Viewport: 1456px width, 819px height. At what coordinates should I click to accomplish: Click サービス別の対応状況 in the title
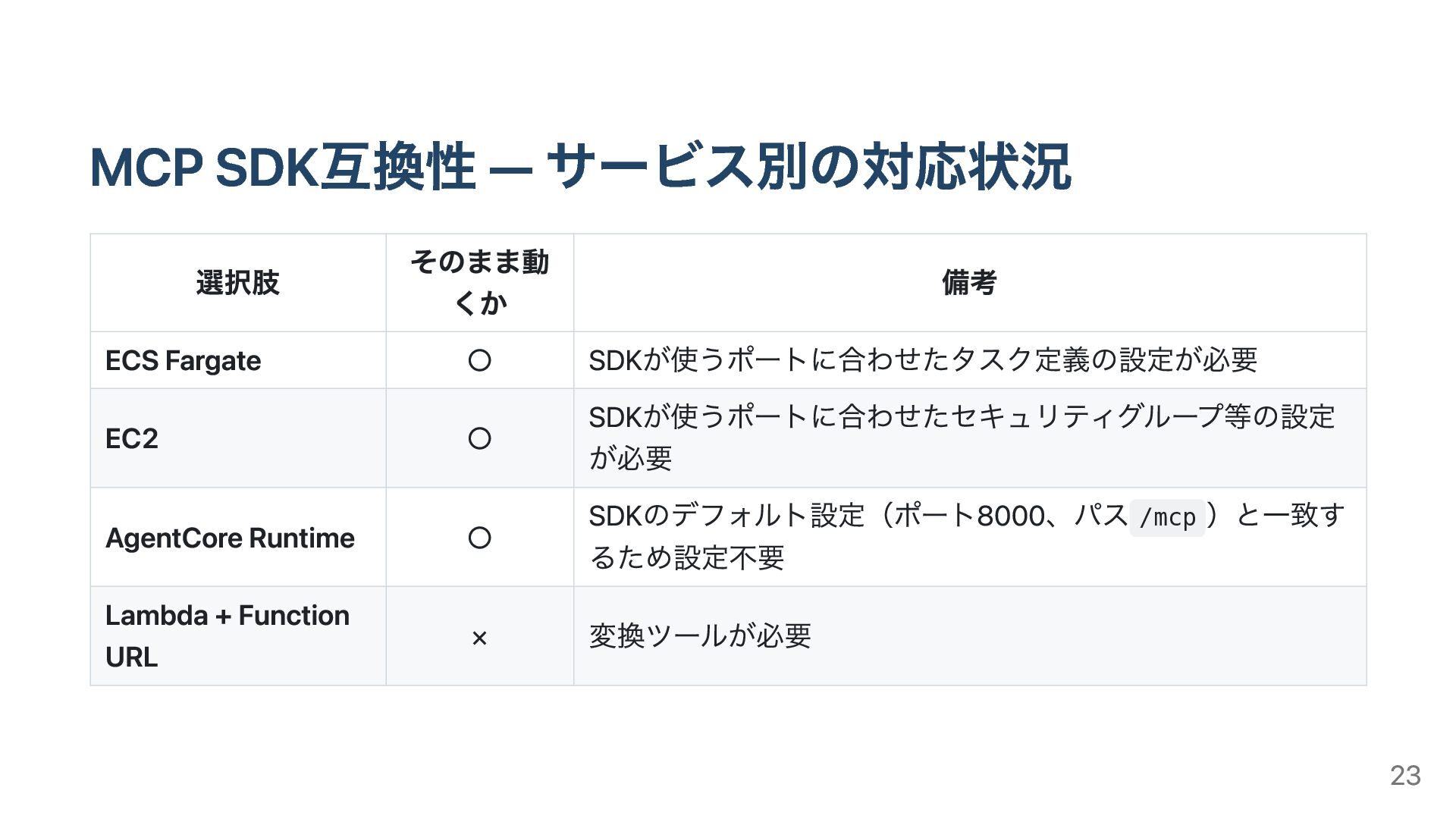coord(808,167)
